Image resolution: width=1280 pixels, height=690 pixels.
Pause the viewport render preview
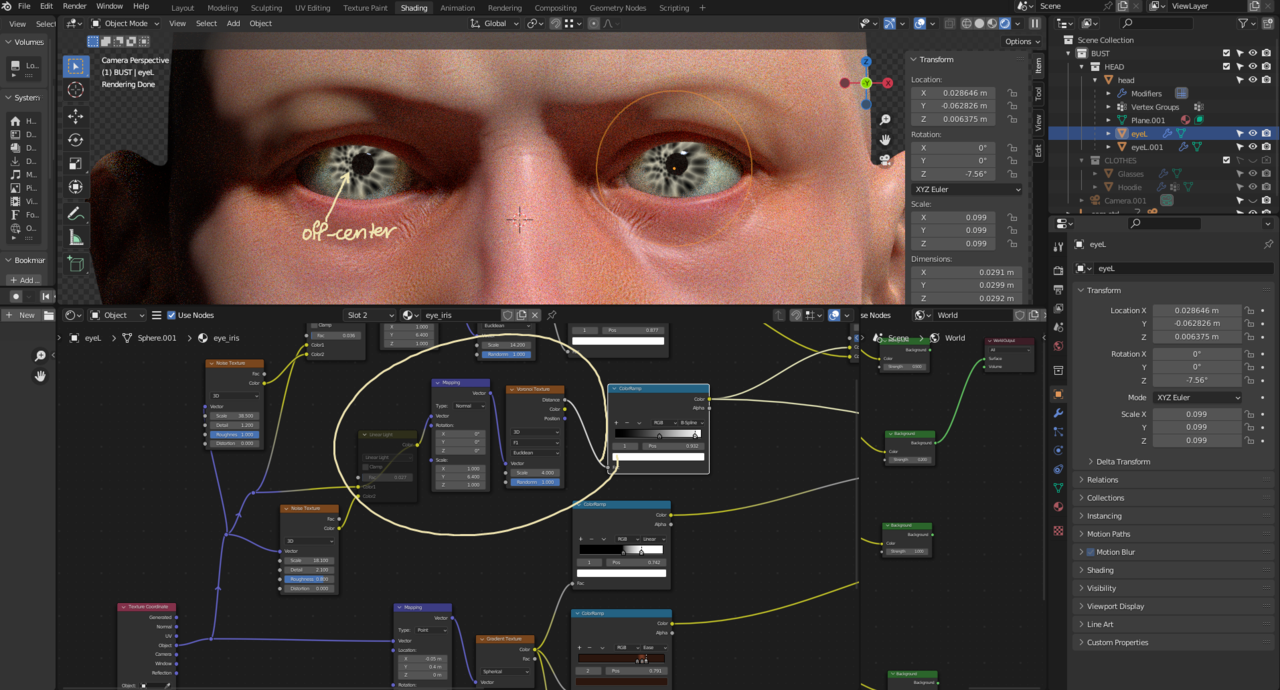(1034, 23)
